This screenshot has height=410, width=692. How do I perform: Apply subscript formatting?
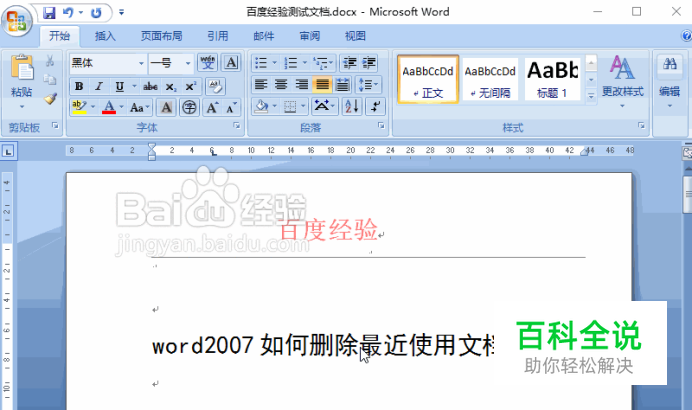(170, 87)
